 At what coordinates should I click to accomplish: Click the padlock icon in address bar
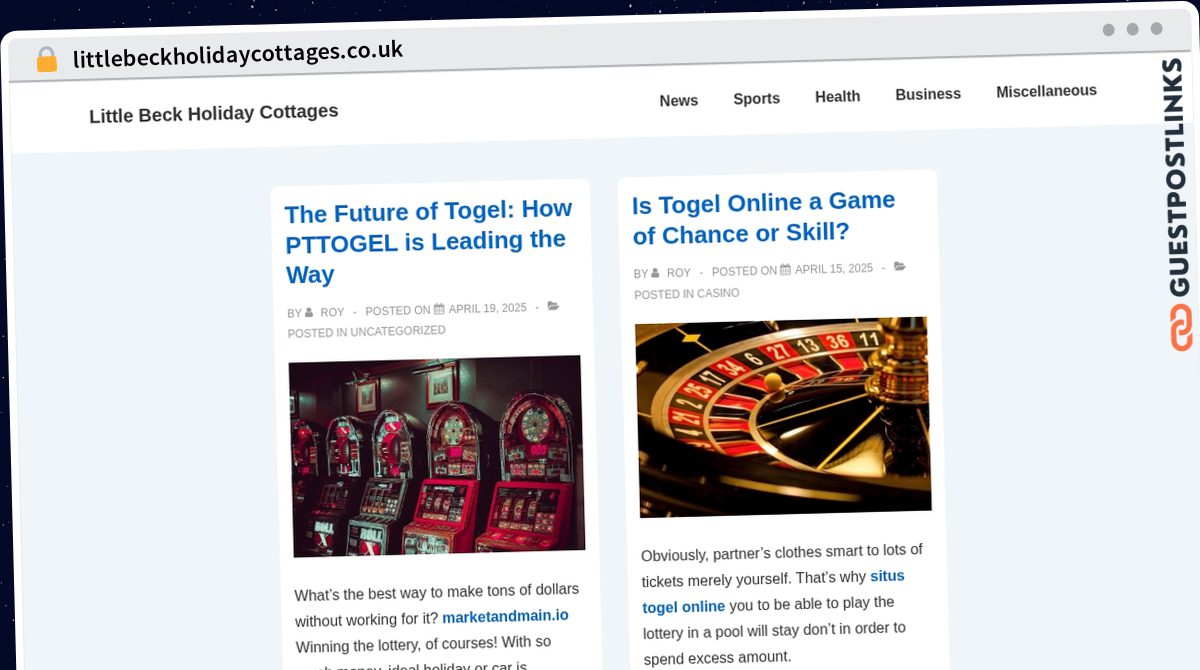46,59
